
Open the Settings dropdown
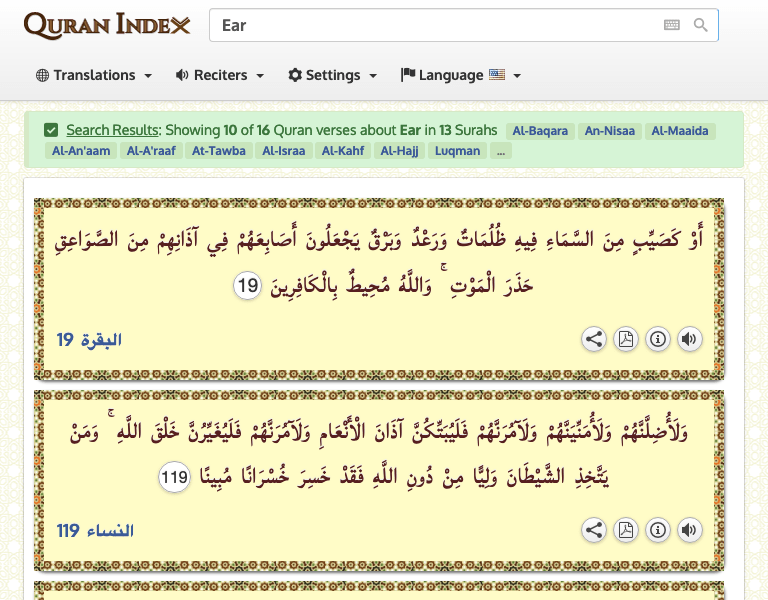(x=333, y=75)
